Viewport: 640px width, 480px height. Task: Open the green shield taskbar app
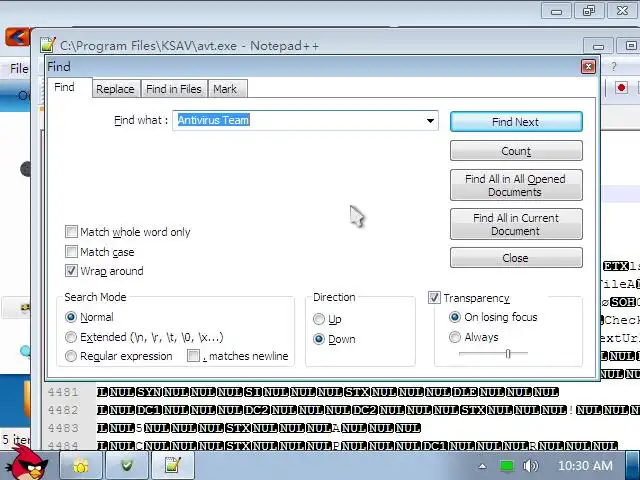point(127,465)
